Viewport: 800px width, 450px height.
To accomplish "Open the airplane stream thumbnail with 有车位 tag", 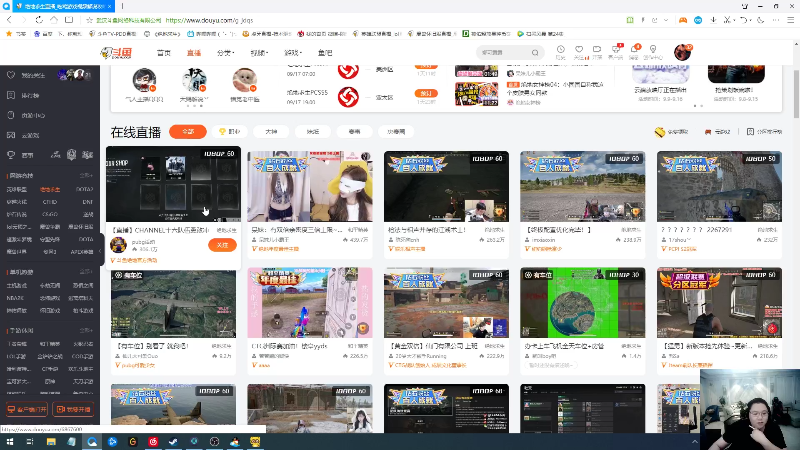I will click(173, 304).
